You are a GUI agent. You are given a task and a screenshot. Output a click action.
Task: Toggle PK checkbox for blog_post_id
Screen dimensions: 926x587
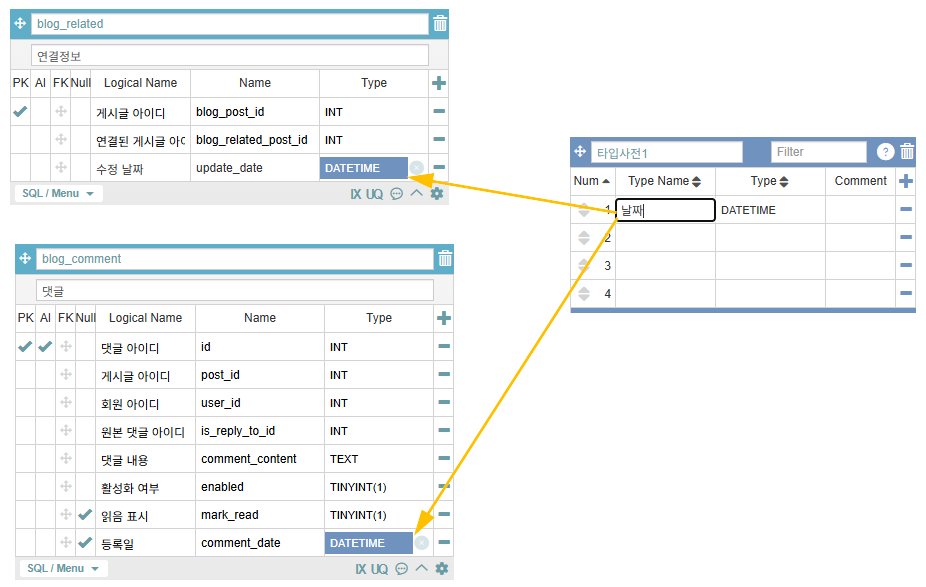(x=20, y=112)
